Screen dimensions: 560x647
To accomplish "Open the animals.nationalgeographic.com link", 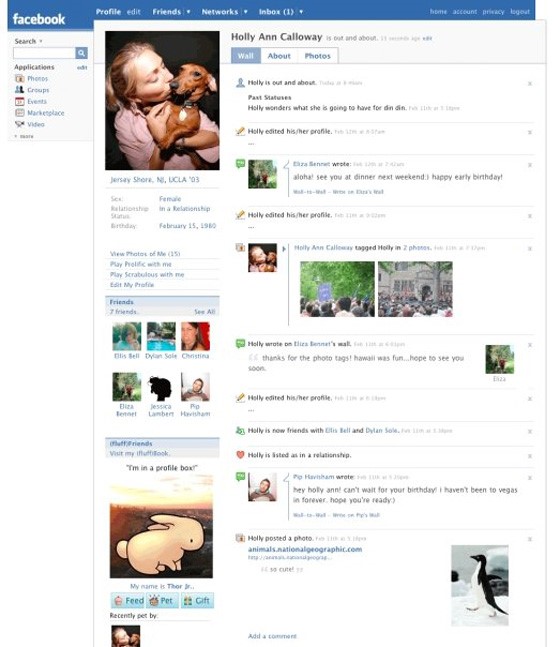I will coord(305,549).
